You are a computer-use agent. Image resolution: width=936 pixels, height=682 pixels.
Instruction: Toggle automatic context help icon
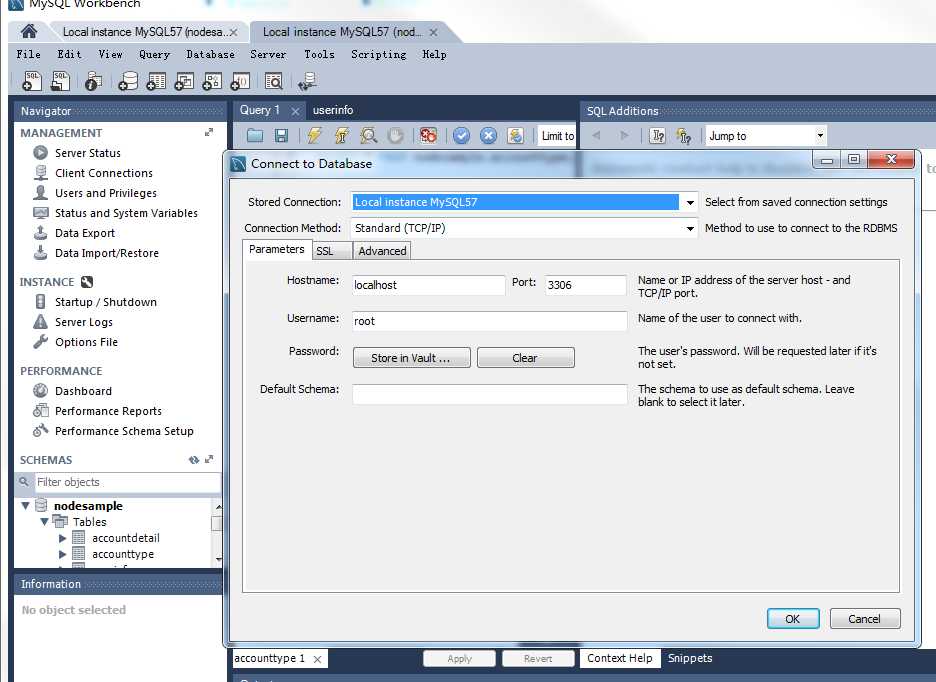click(683, 136)
